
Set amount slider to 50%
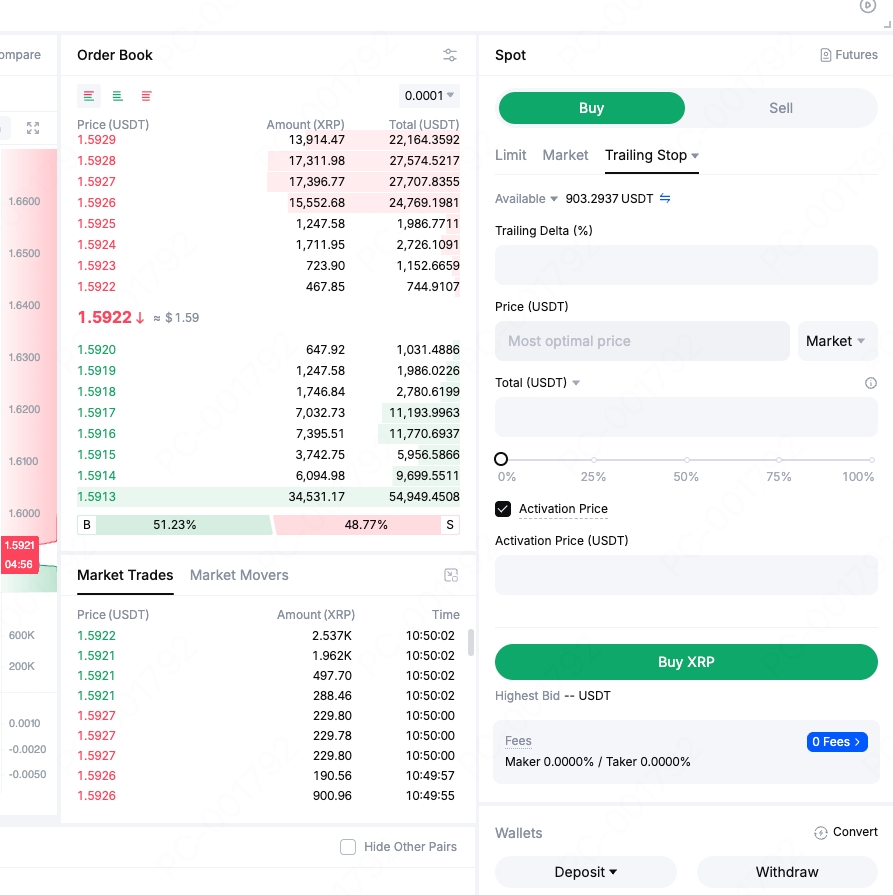coord(686,459)
